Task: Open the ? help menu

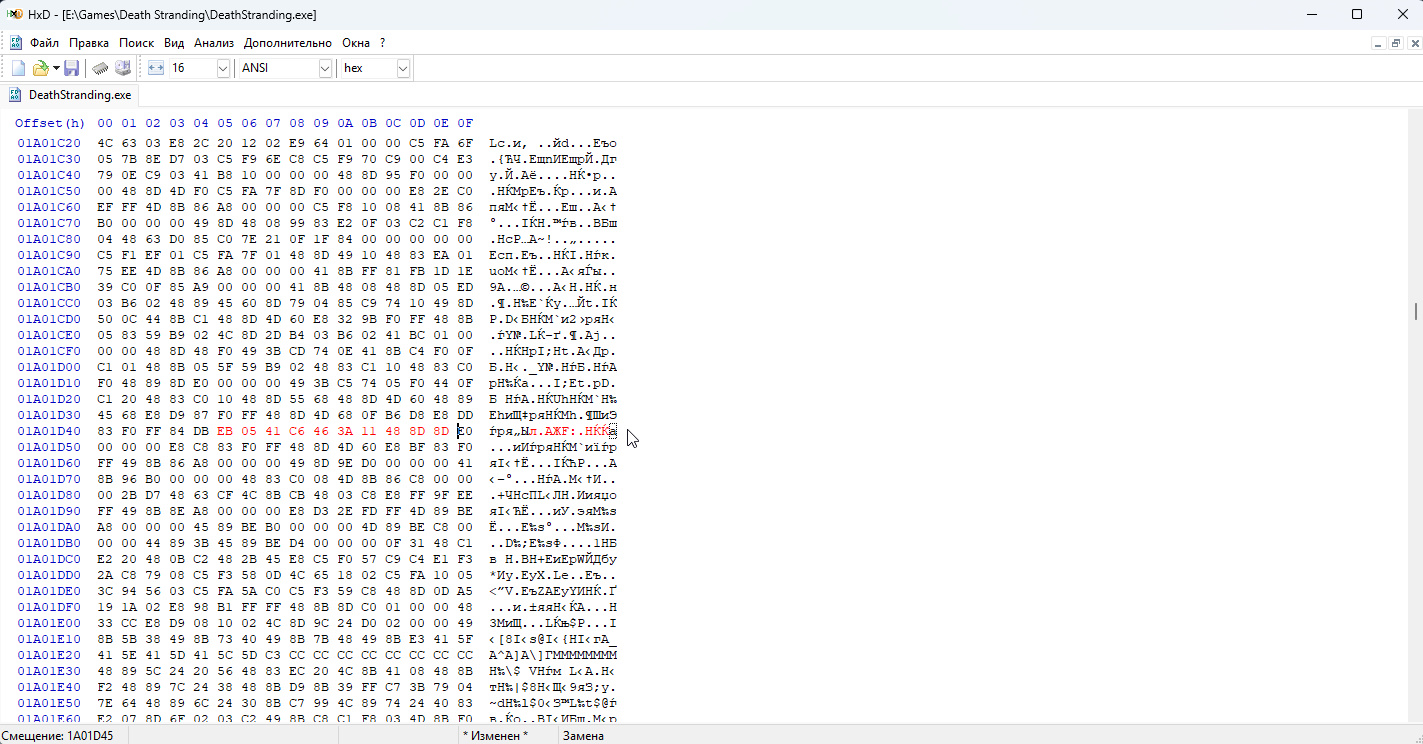Action: [382, 43]
